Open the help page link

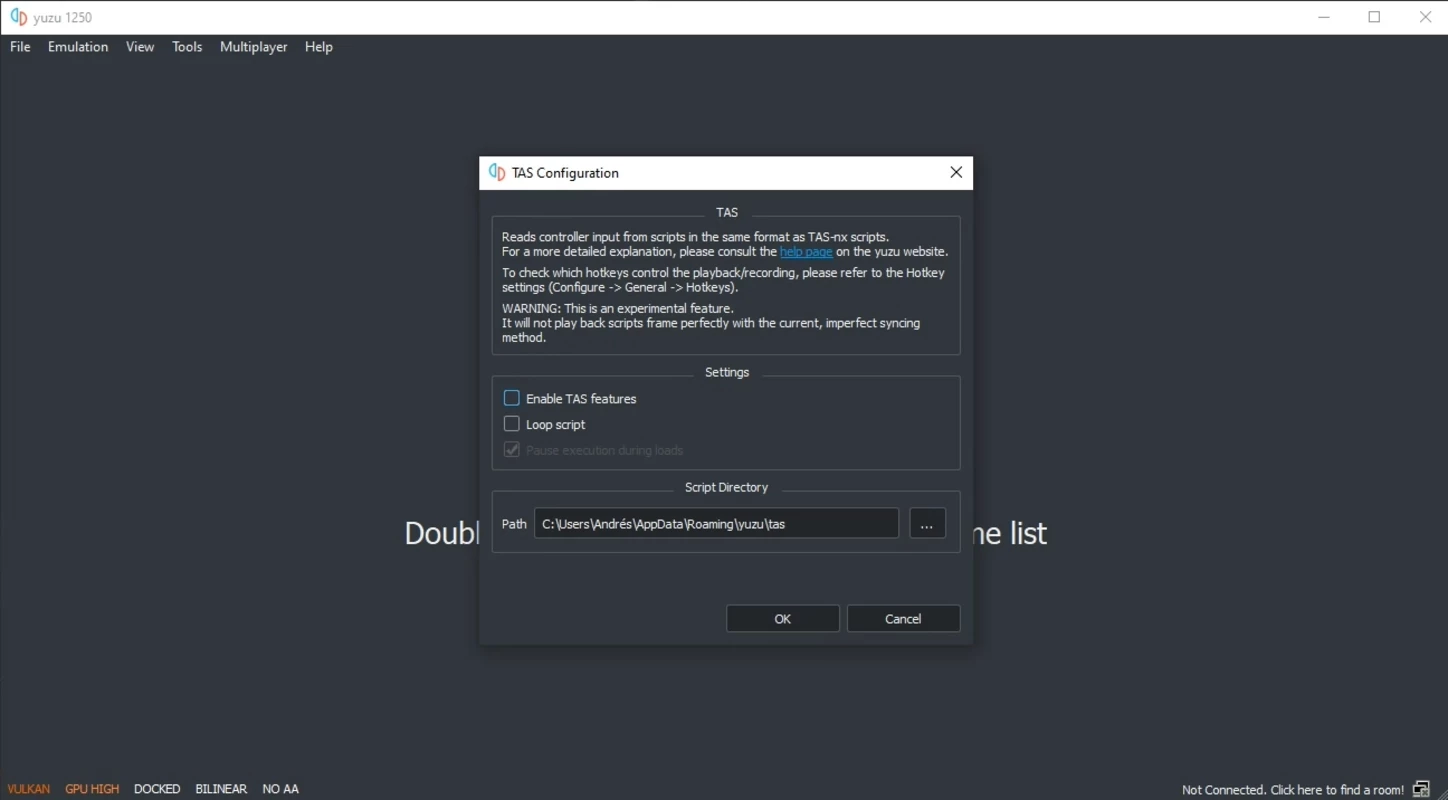(806, 252)
